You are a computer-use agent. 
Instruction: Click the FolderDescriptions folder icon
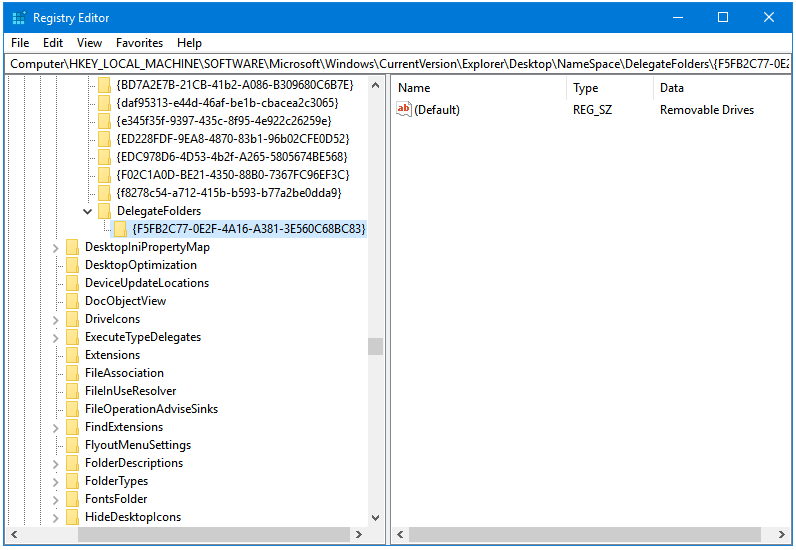click(73, 464)
